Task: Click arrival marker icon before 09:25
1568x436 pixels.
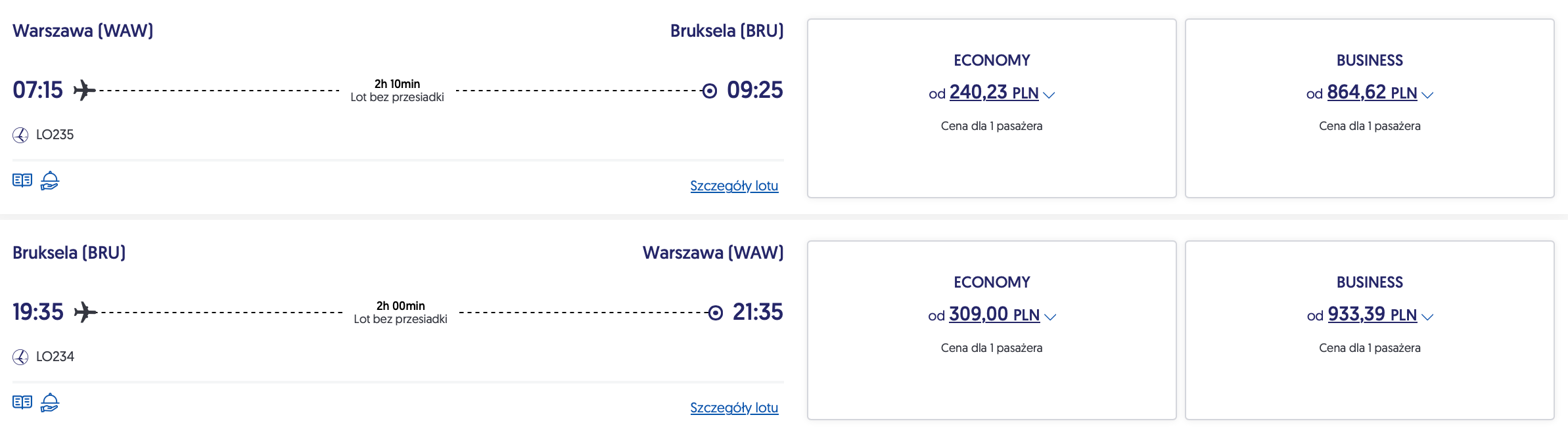Action: click(709, 91)
